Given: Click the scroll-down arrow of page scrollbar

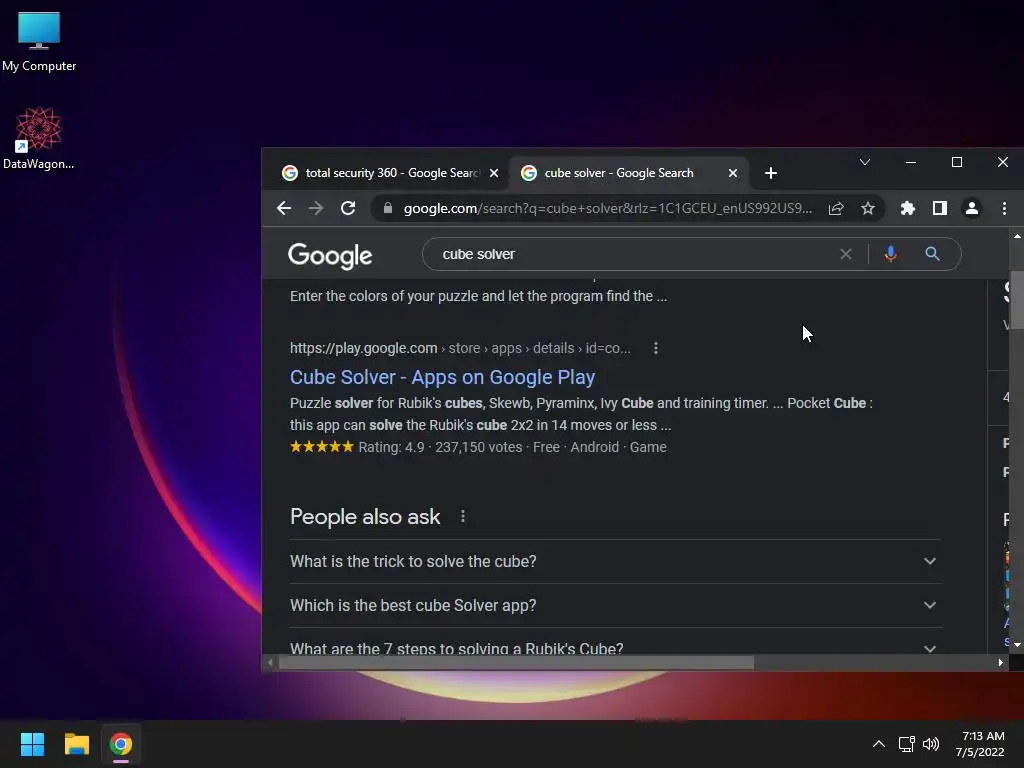Looking at the screenshot, I should 1017,645.
